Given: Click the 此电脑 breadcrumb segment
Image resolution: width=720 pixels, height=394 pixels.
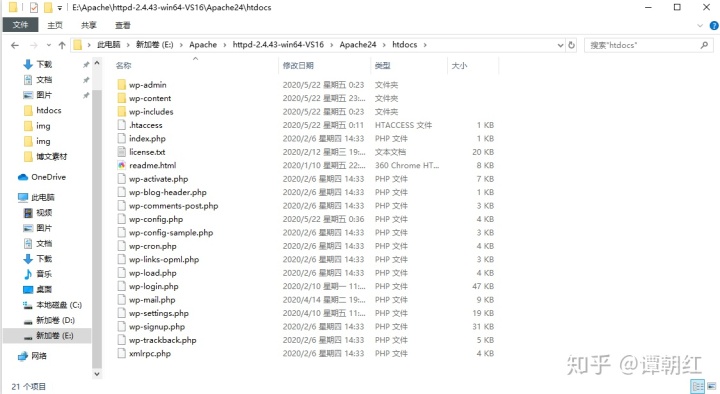Looking at the screenshot, I should (x=108, y=45).
